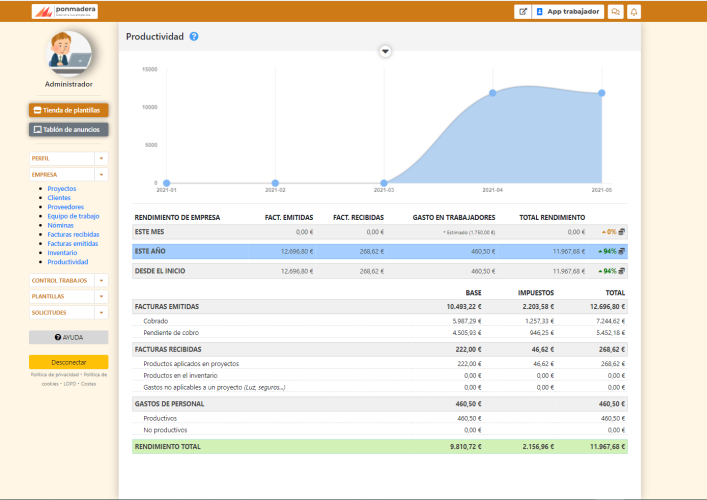Click the edit/compose icon in the header
Image resolution: width=707 pixels, height=500 pixels.
click(522, 12)
